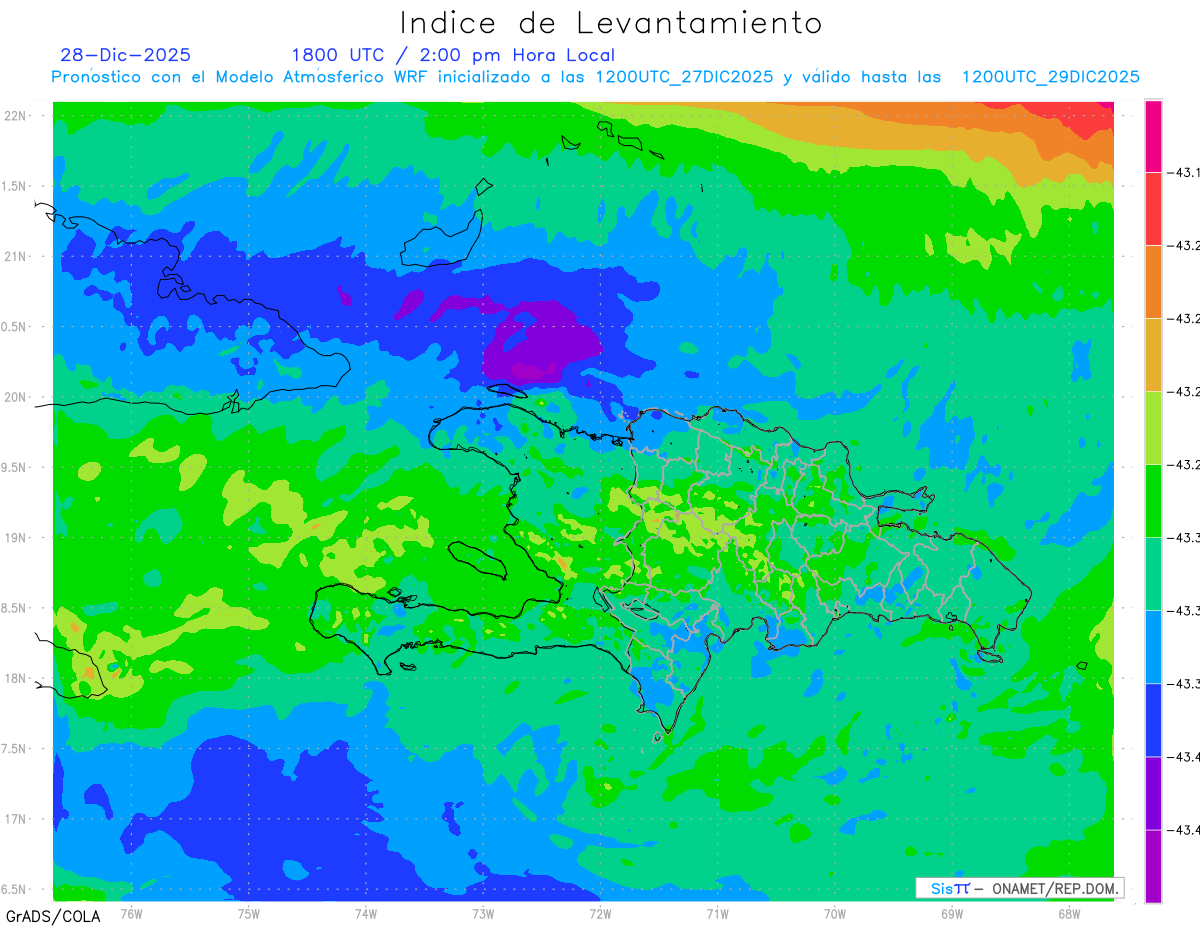Click the "1200UTC_27DIC2025" initialization time text
This screenshot has width=1200, height=927.
click(x=684, y=77)
